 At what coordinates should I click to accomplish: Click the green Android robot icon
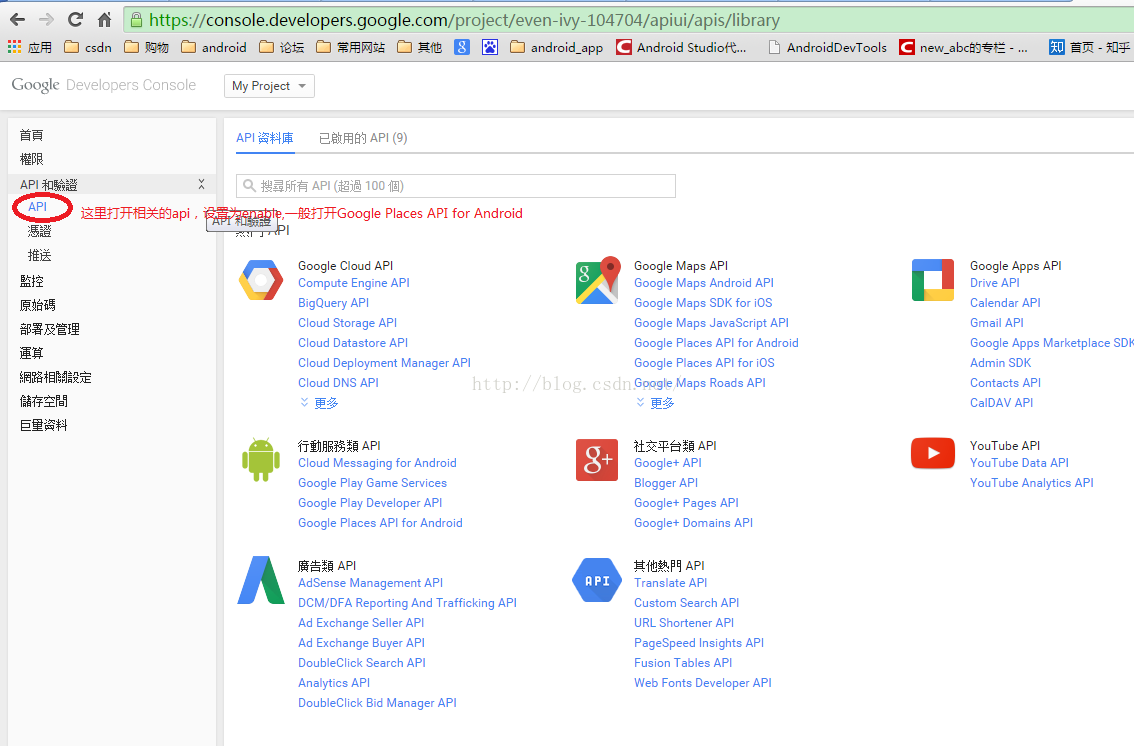(x=261, y=460)
